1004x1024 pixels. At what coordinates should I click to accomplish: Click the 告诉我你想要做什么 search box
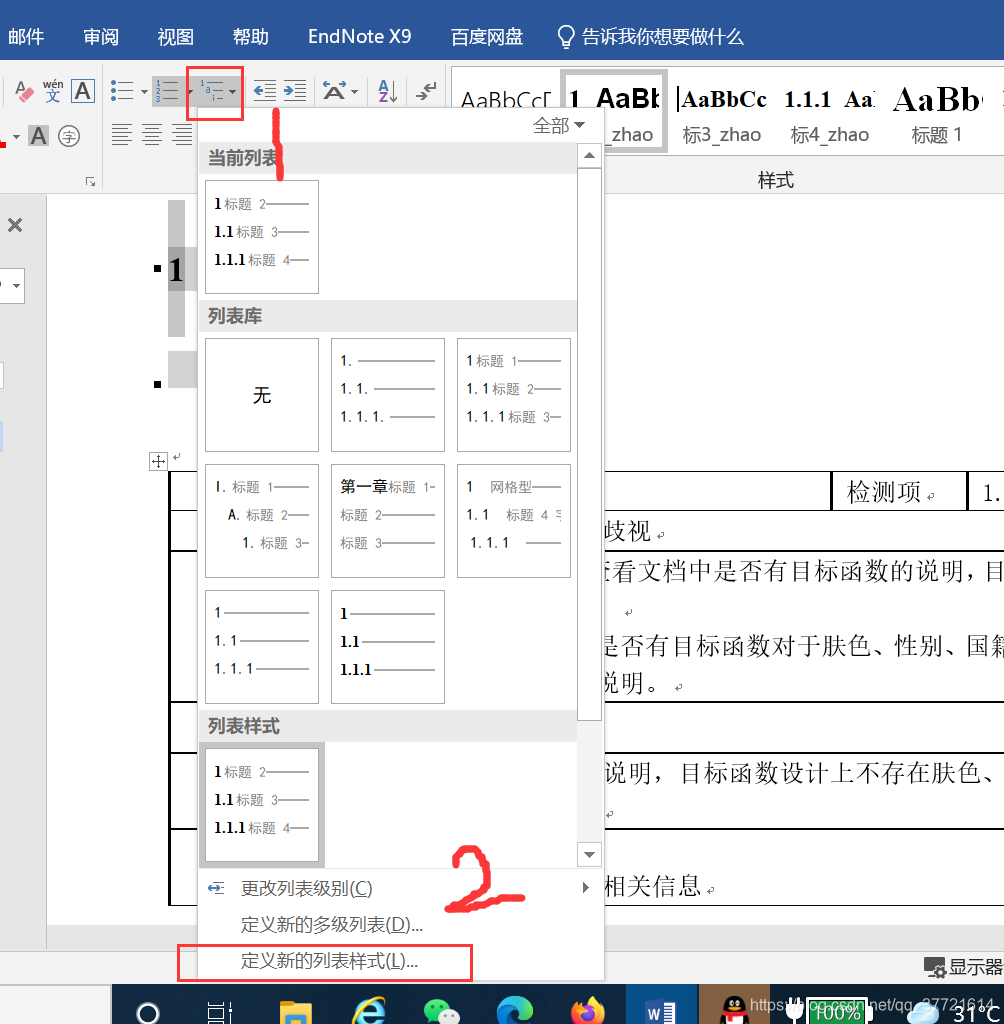(651, 37)
